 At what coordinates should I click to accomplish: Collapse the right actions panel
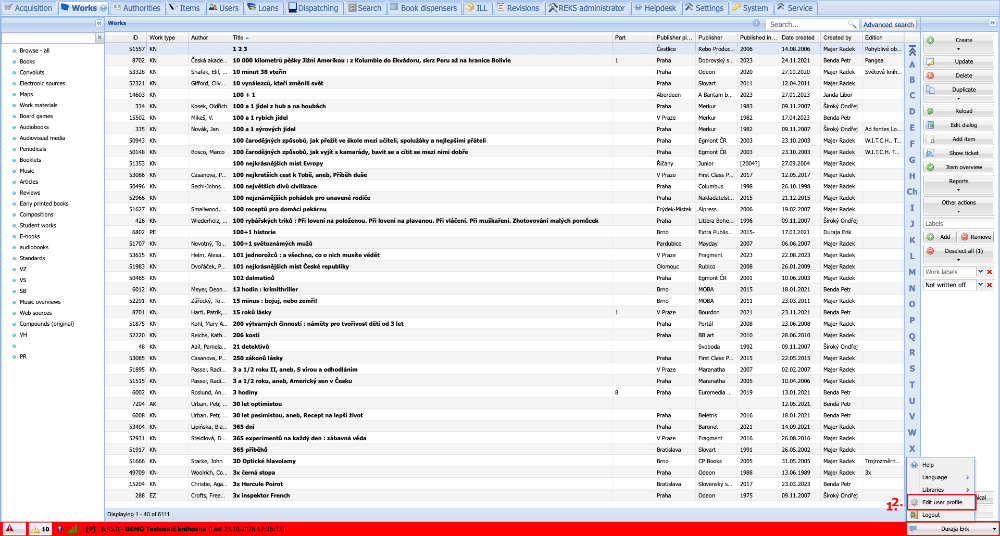992,23
